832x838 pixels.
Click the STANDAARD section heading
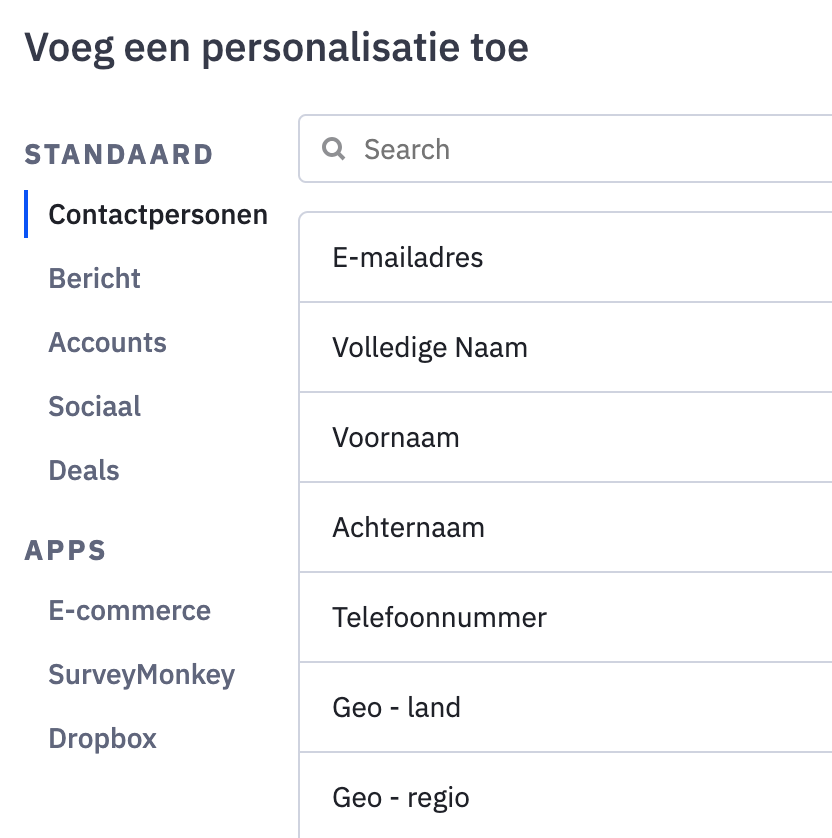click(119, 155)
